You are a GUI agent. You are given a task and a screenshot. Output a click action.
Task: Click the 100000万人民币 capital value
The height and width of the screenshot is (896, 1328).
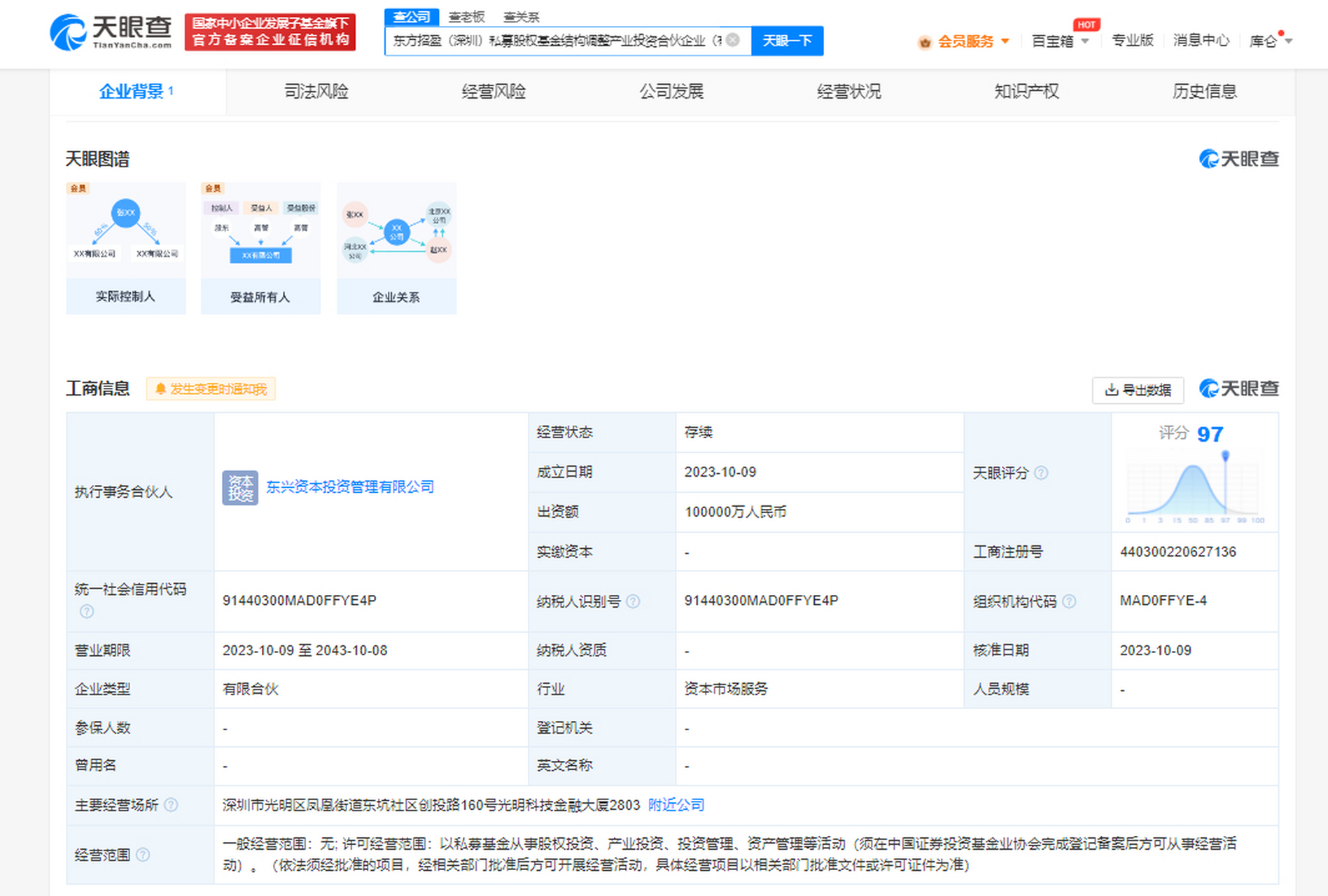pyautogui.click(x=735, y=512)
